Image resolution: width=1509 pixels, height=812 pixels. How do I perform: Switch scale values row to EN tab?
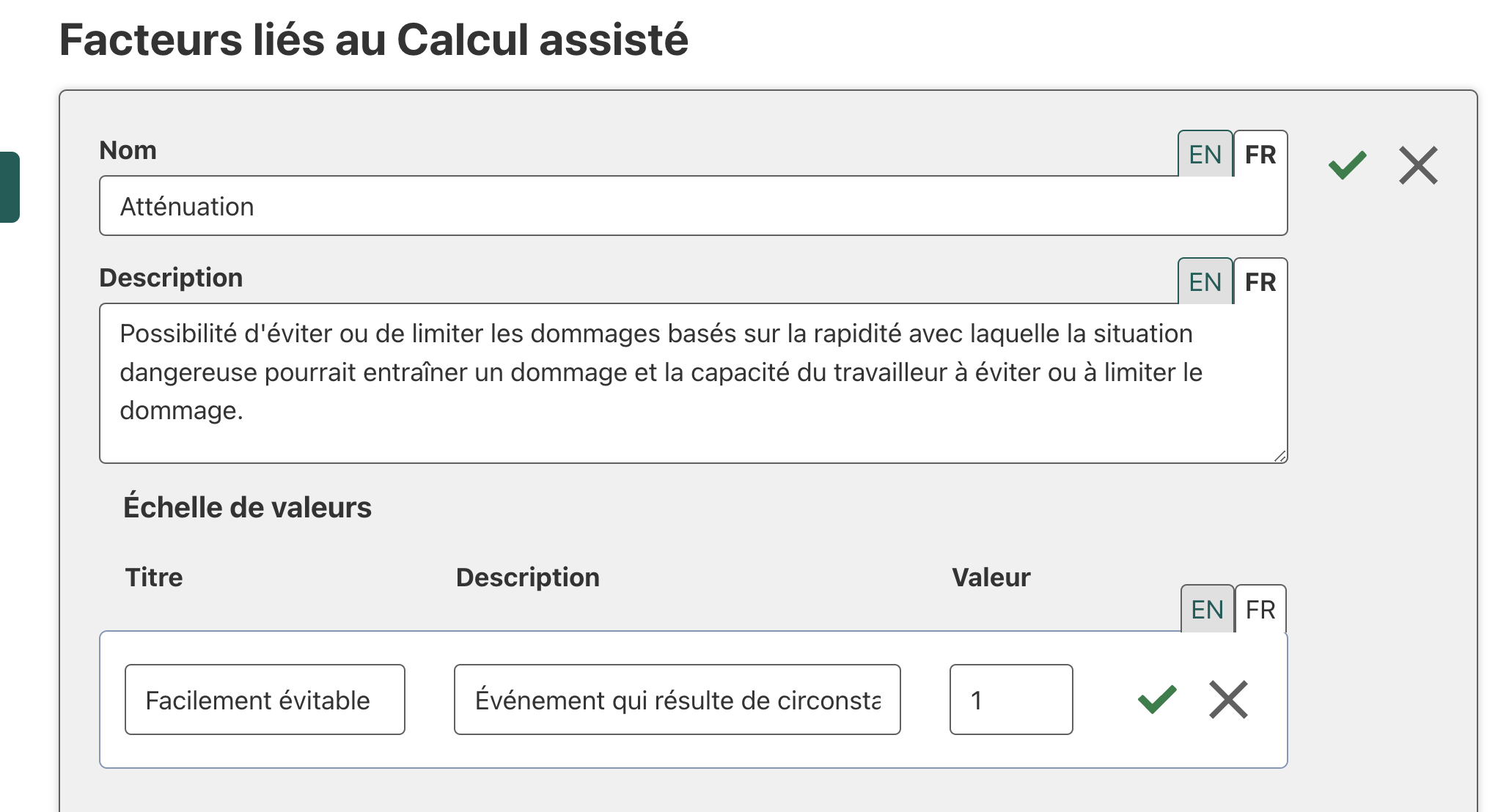pos(1207,609)
